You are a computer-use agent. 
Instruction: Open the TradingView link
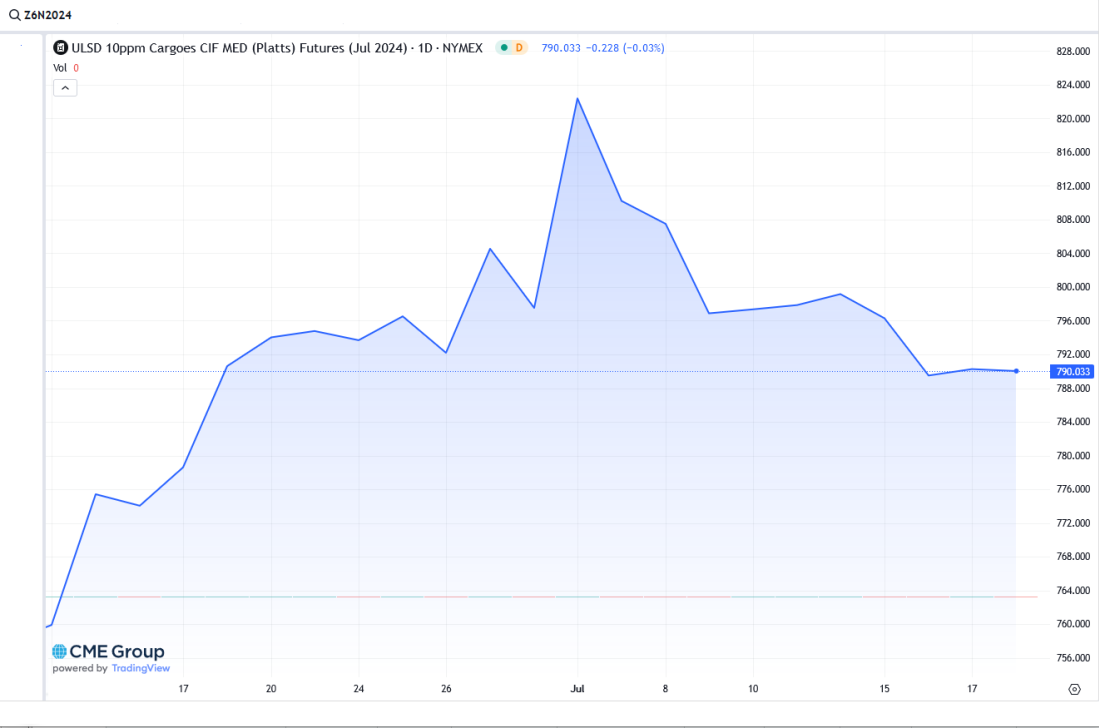(140, 668)
